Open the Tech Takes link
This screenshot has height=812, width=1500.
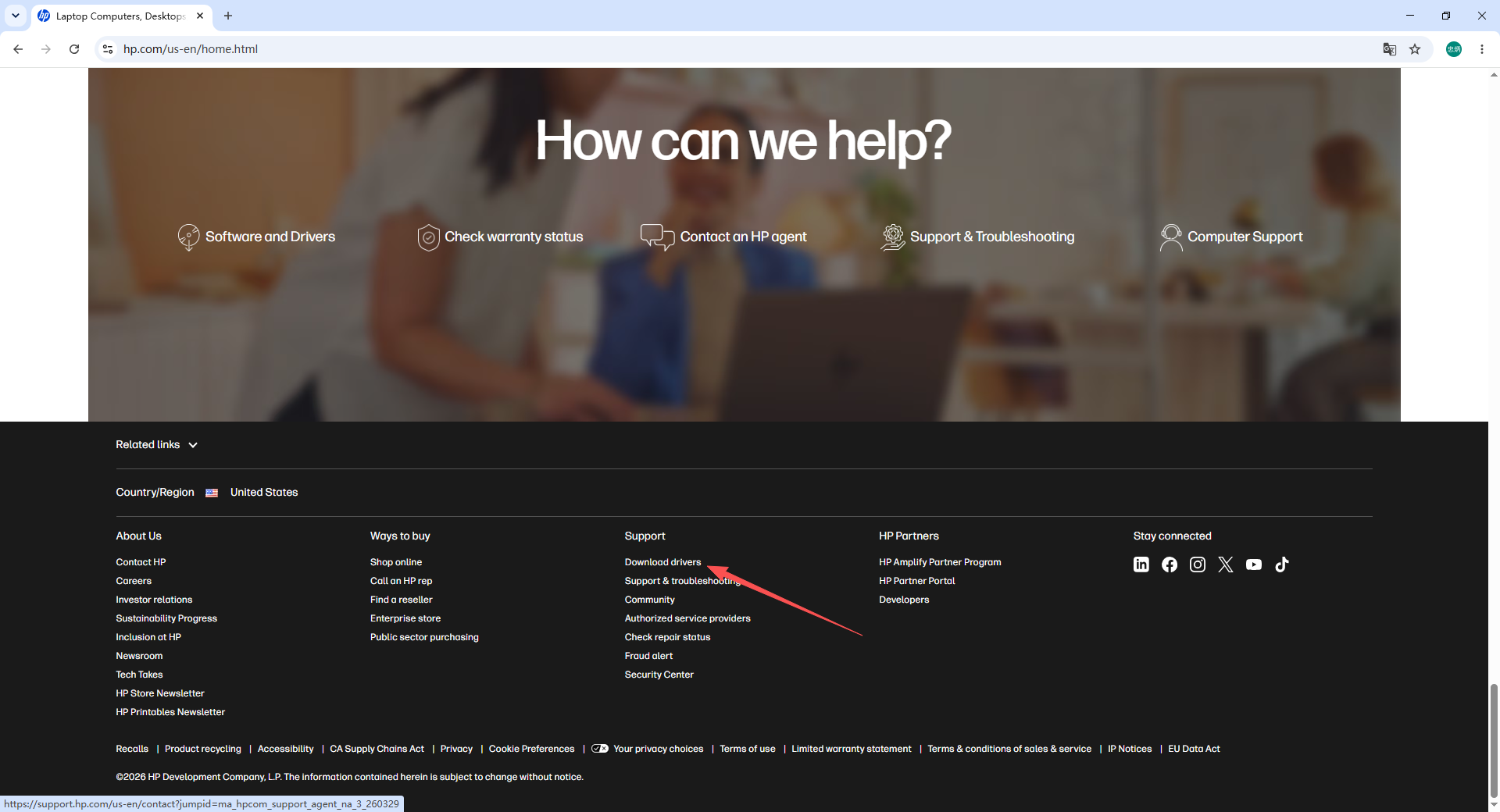(x=139, y=675)
